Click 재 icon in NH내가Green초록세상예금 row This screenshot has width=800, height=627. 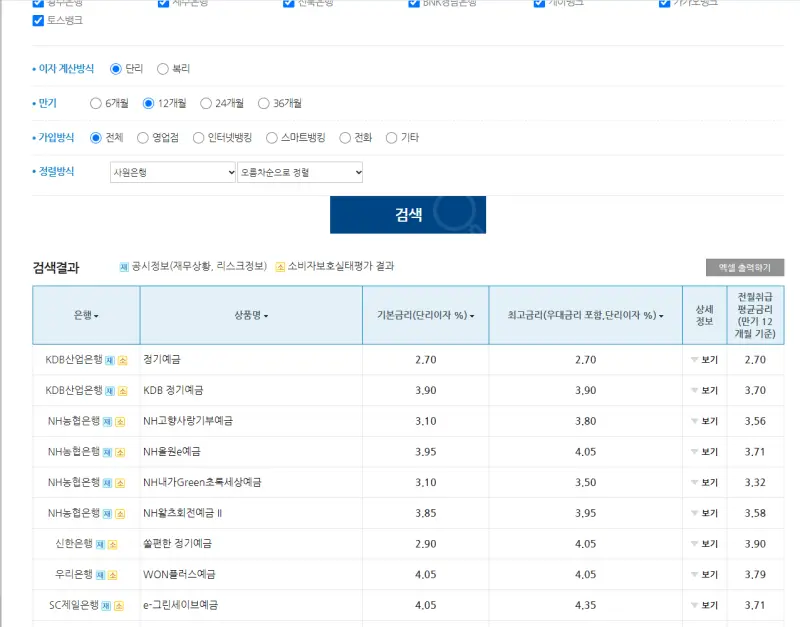(107, 483)
